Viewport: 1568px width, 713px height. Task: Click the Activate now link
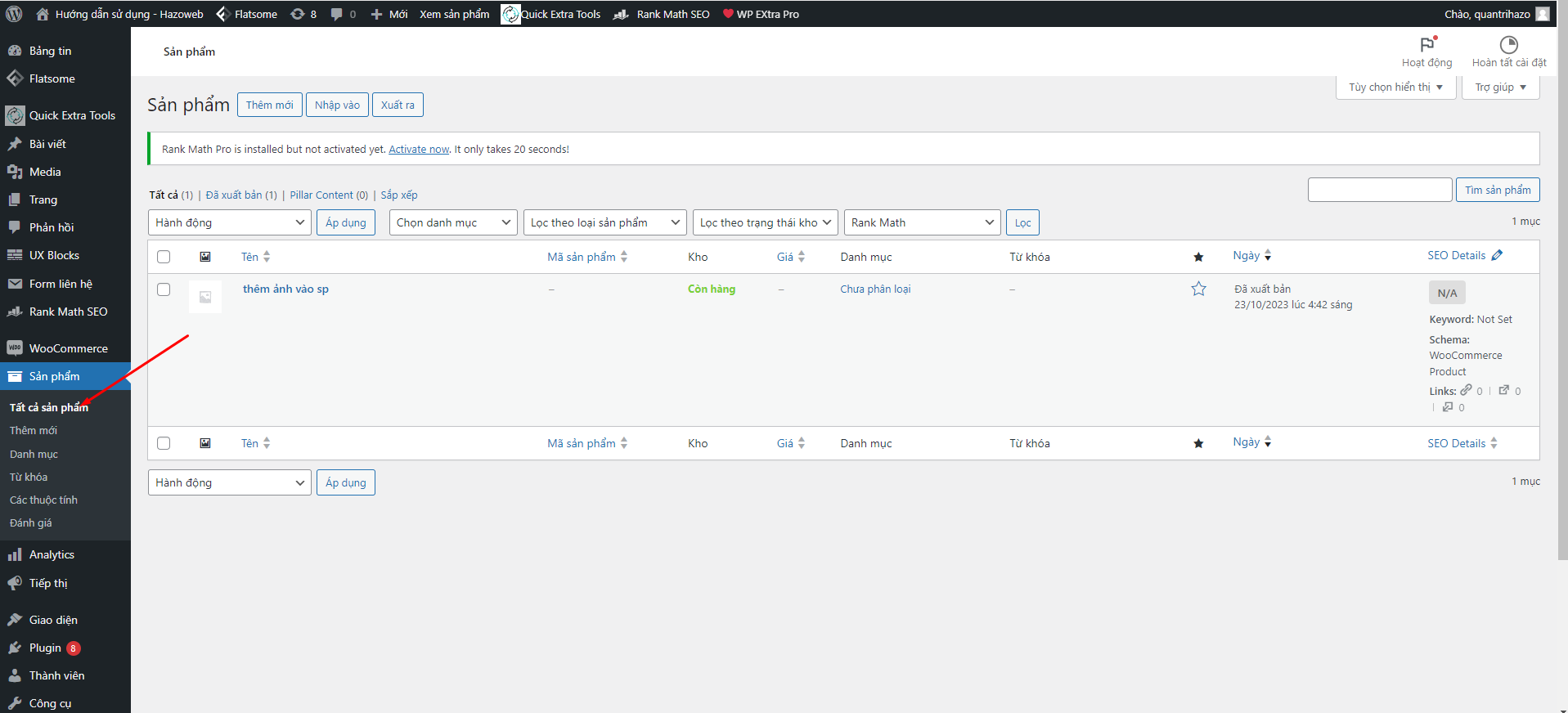pyautogui.click(x=419, y=149)
